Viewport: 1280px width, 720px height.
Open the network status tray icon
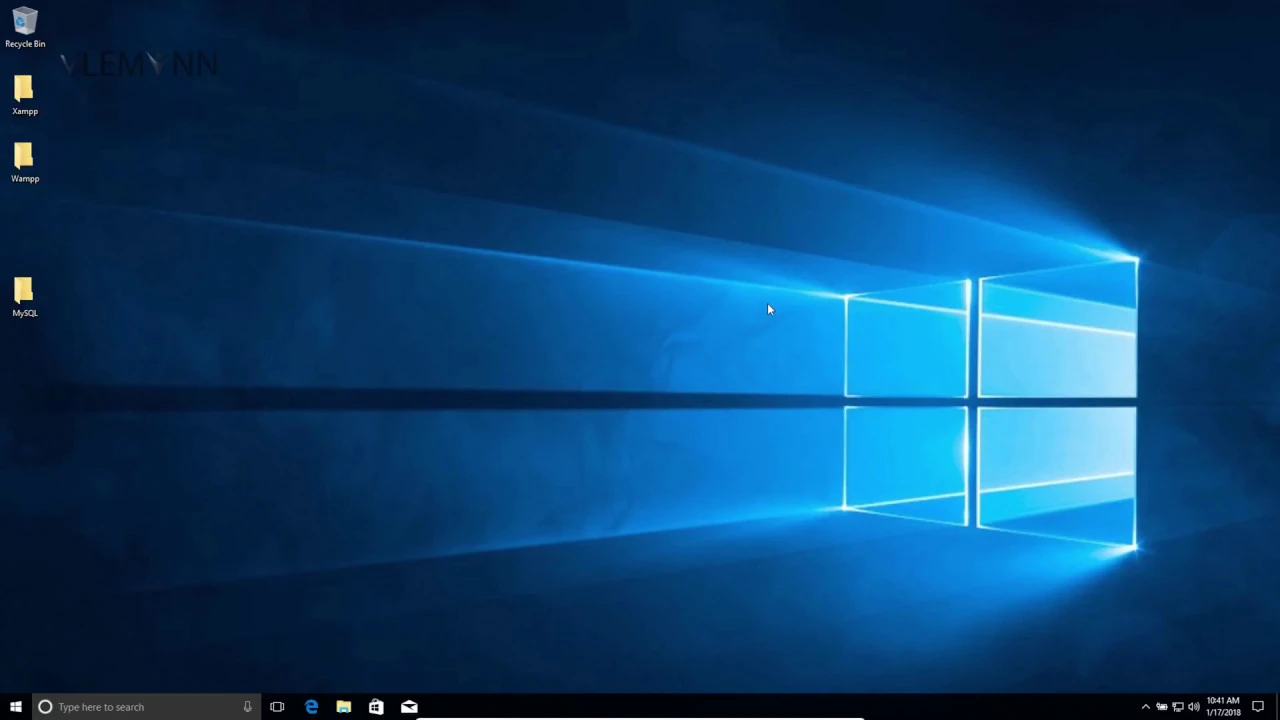[1178, 707]
